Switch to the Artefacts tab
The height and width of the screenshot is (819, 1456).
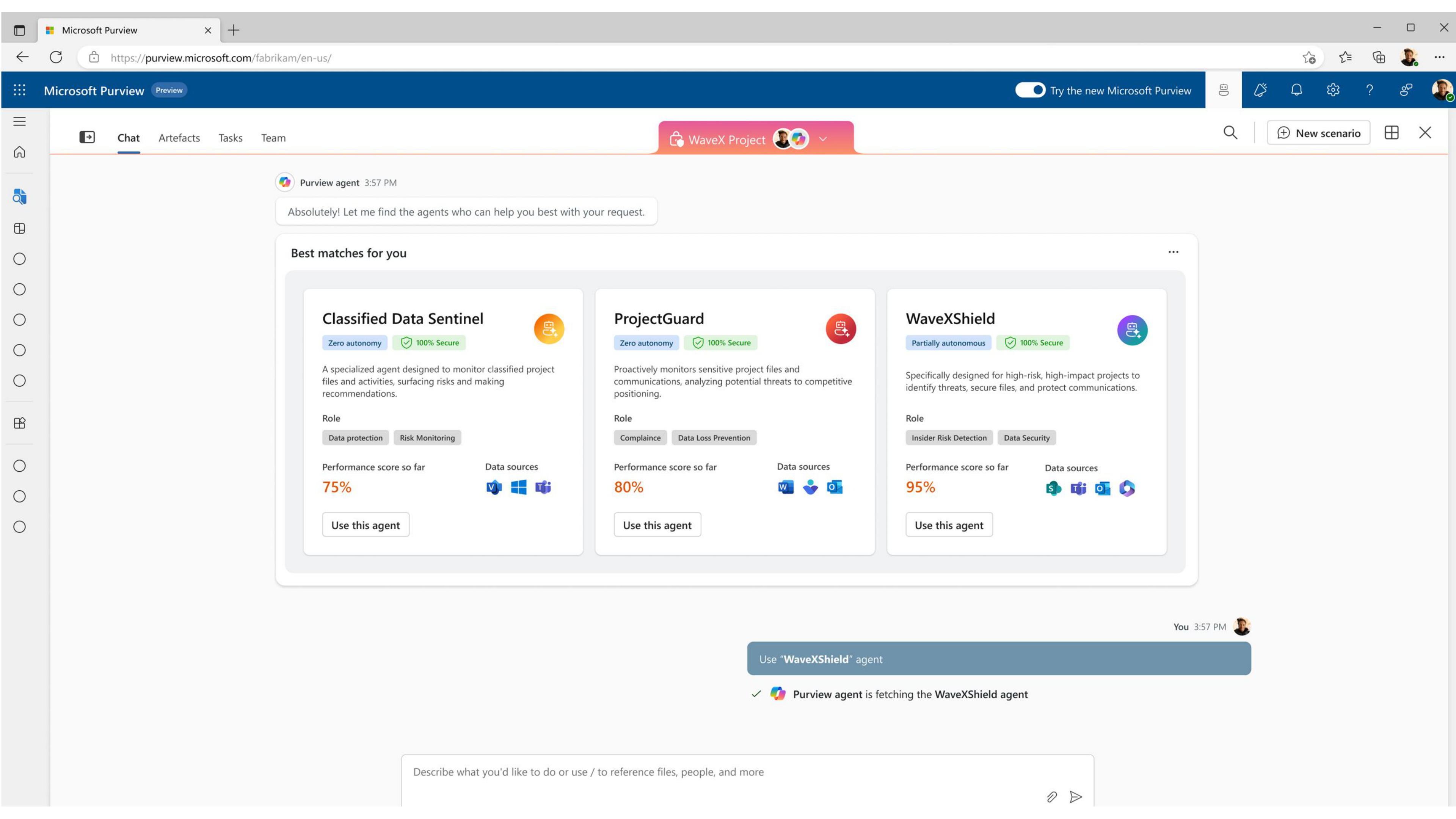179,138
